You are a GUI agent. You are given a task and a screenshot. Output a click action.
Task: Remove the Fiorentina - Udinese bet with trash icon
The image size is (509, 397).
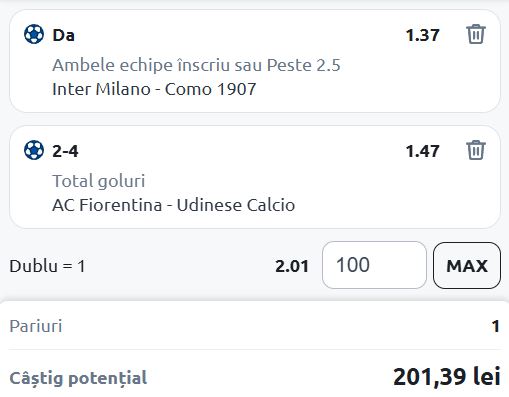475,150
